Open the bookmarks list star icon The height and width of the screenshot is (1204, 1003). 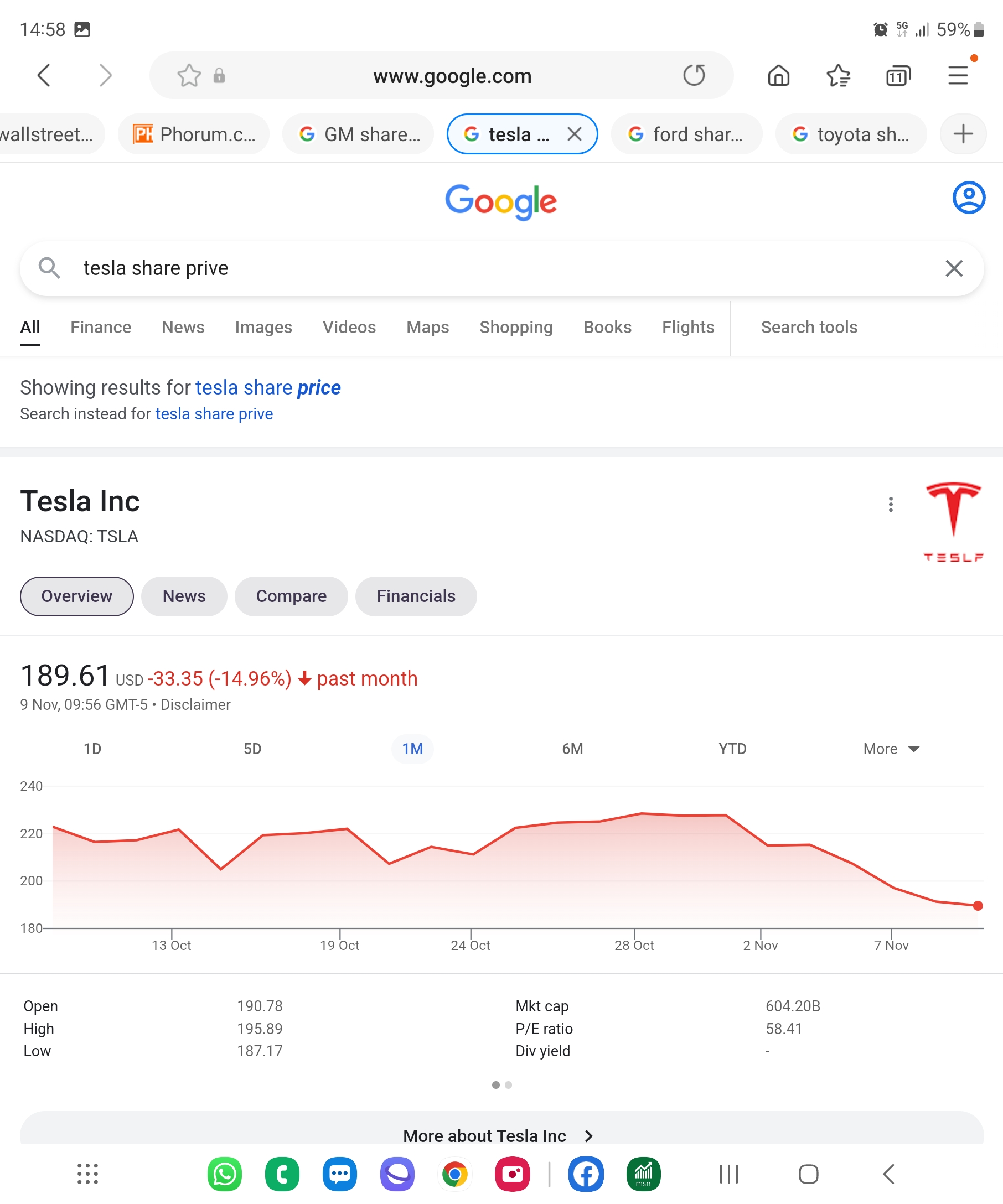pos(838,75)
